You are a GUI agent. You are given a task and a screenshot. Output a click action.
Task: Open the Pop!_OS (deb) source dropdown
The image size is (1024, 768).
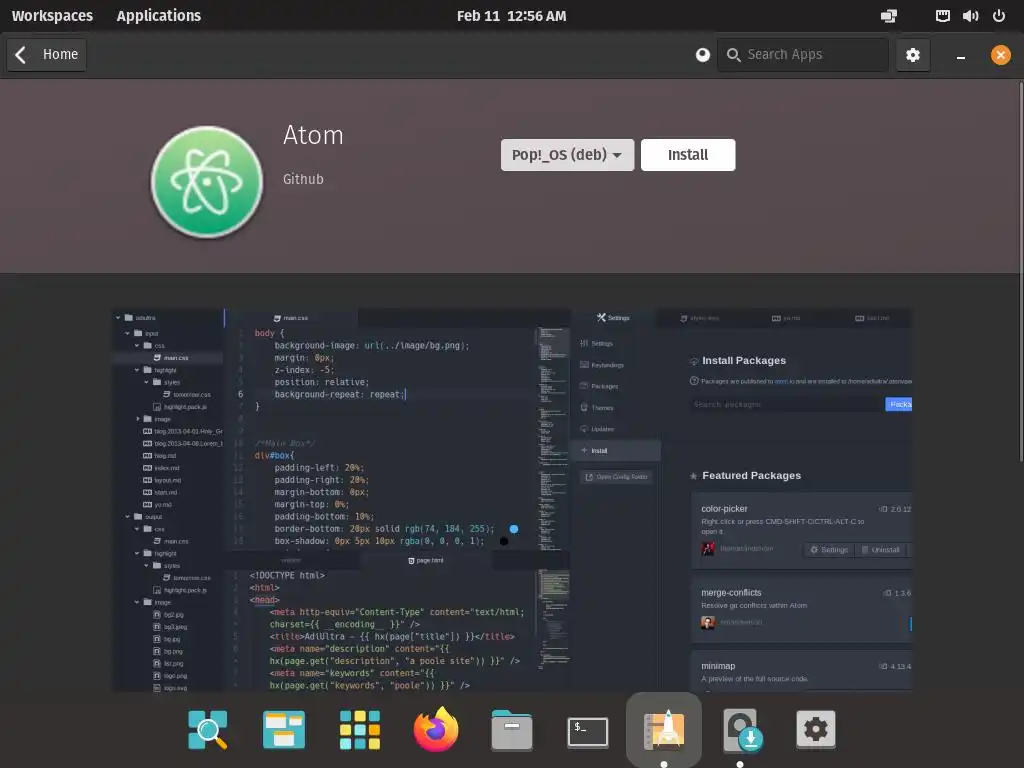pos(567,155)
